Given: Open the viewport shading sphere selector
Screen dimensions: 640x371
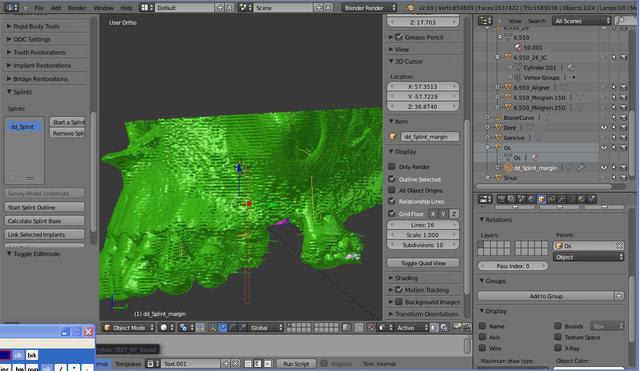Looking at the screenshot, I should [x=167, y=327].
